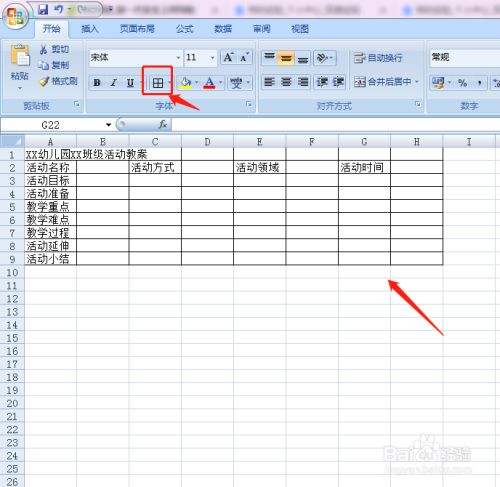Toggle italic formatting

pos(113,82)
